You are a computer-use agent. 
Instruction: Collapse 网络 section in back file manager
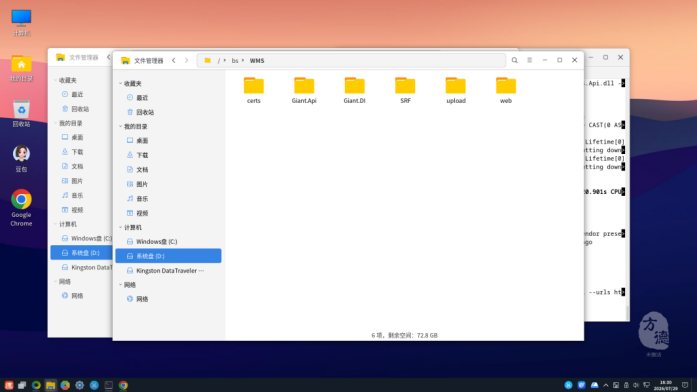point(56,281)
